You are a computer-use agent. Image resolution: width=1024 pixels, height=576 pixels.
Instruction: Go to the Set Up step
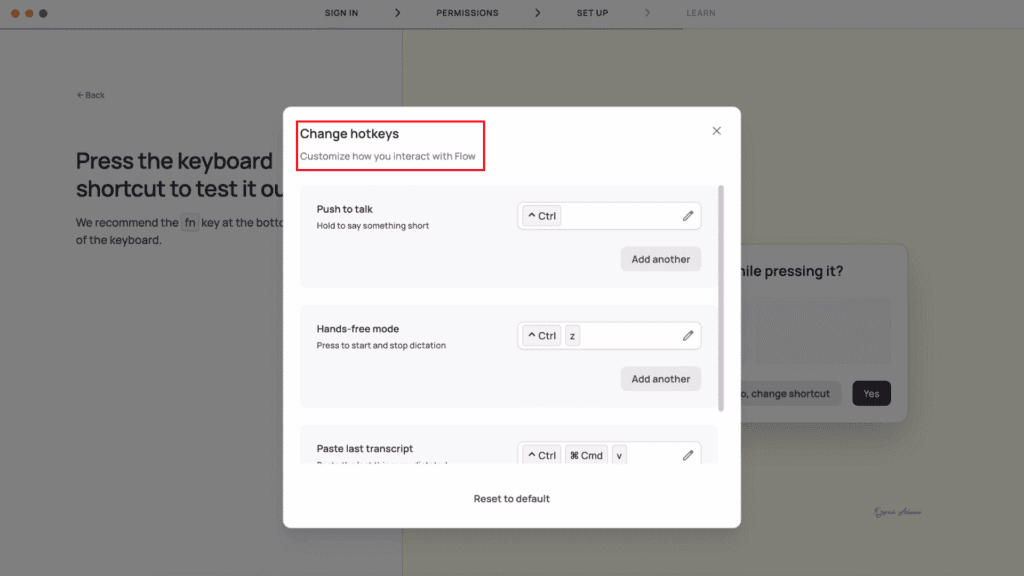pyautogui.click(x=592, y=13)
